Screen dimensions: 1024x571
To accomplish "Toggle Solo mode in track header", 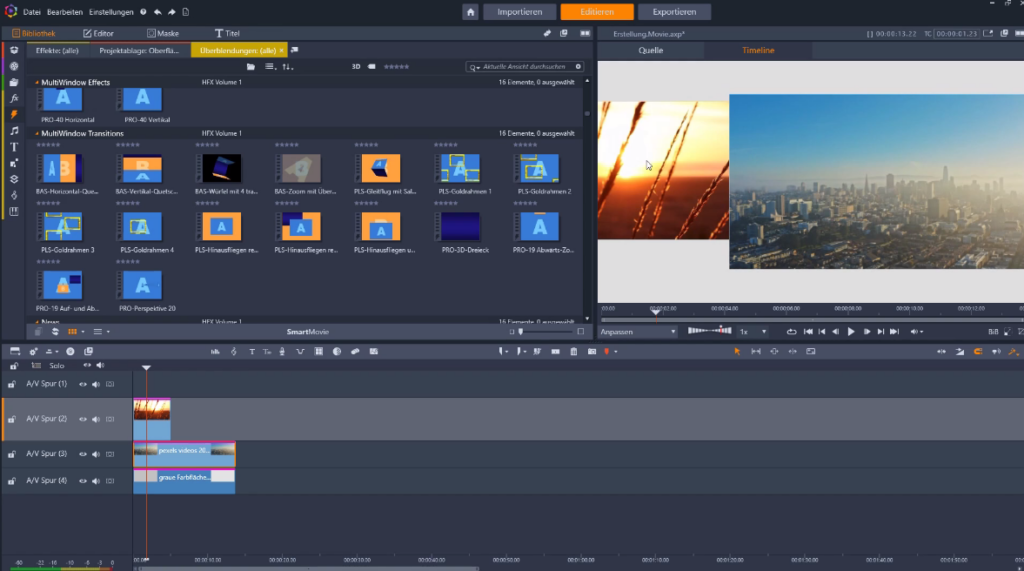I will (57, 366).
